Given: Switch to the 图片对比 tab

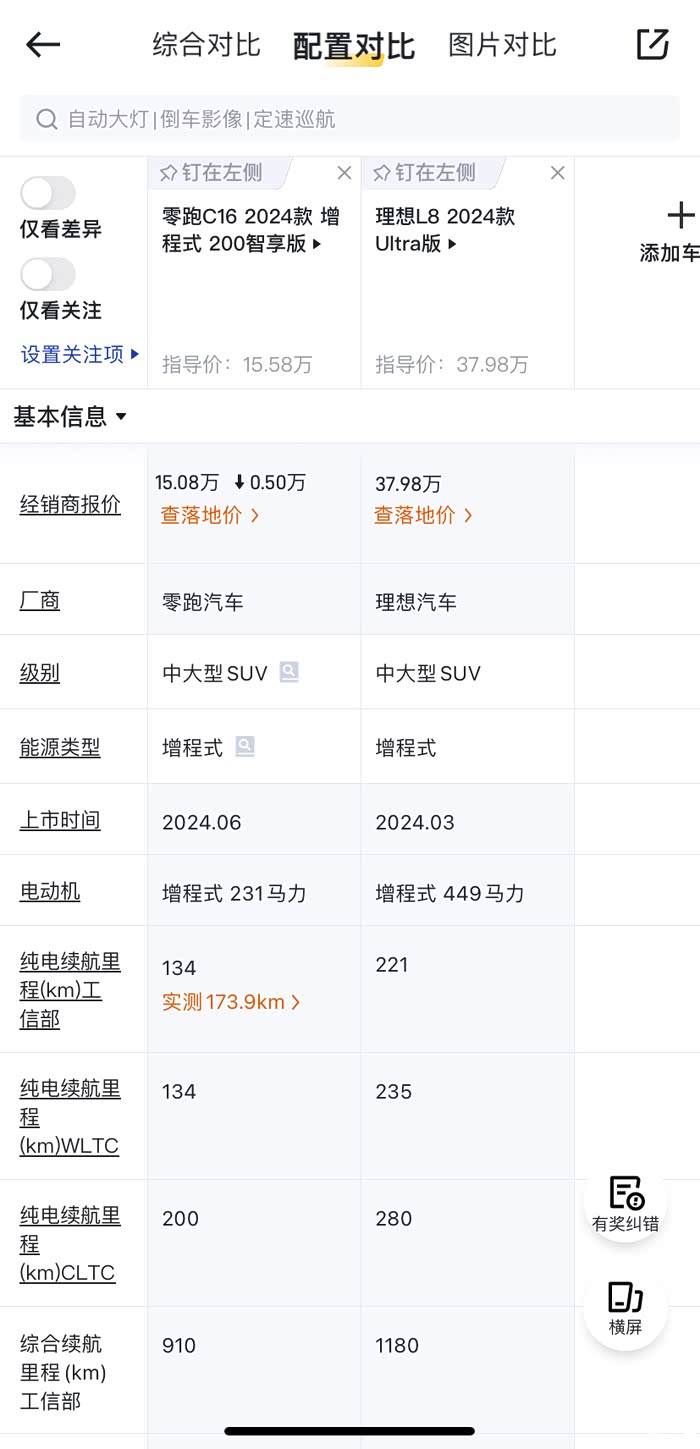Looking at the screenshot, I should tap(502, 45).
